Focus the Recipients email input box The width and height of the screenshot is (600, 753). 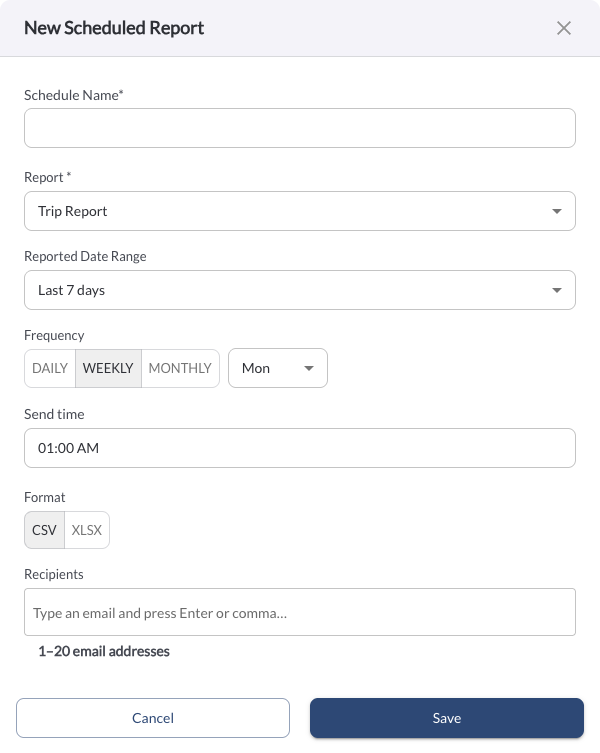pyautogui.click(x=300, y=612)
